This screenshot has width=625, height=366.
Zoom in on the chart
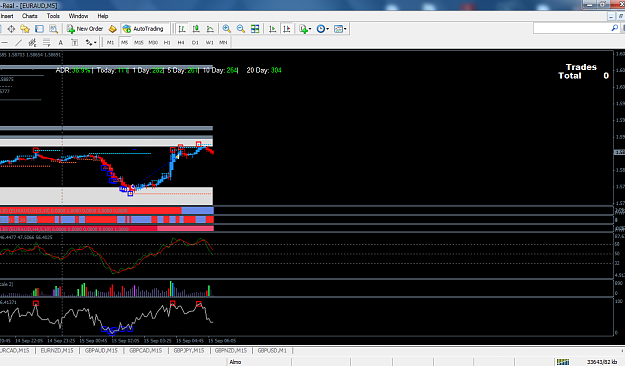coord(226,29)
